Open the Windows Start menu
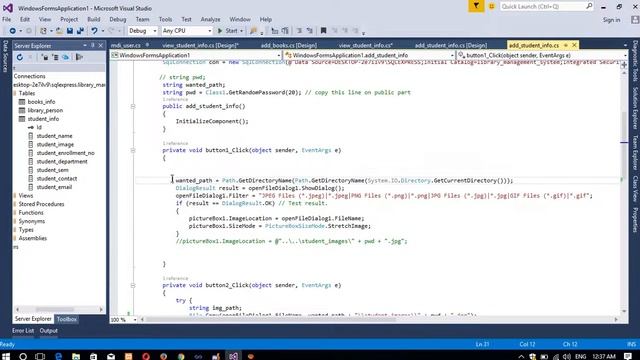640x360 pixels. (x=6, y=356)
